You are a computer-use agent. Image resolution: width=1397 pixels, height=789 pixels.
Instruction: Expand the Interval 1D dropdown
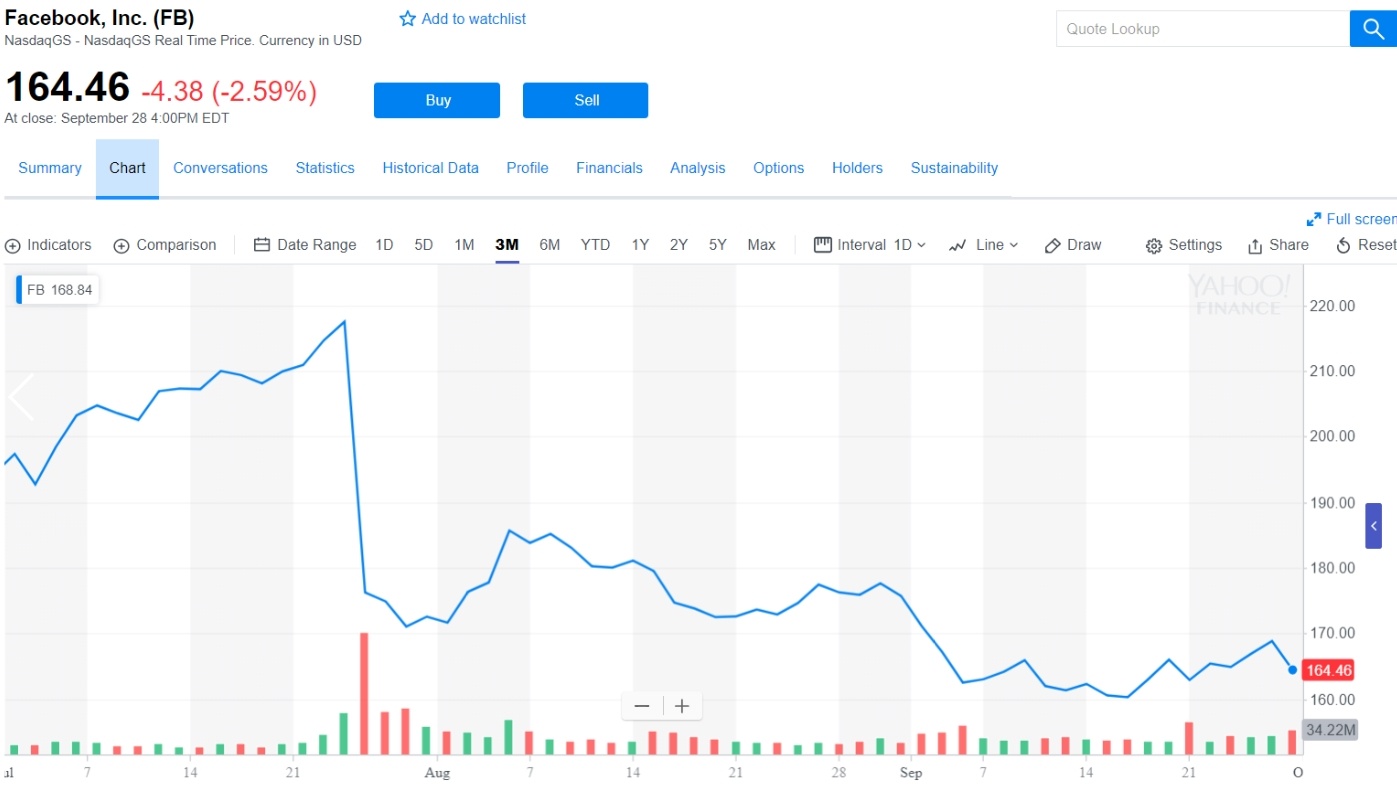coord(870,245)
